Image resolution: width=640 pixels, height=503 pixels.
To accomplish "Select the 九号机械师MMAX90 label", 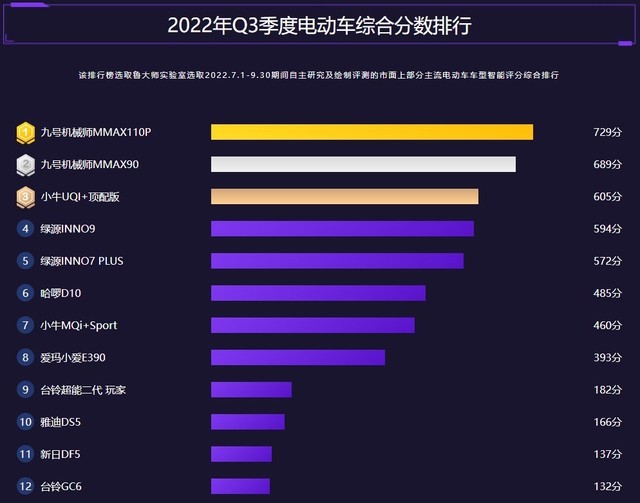I will click(89, 165).
